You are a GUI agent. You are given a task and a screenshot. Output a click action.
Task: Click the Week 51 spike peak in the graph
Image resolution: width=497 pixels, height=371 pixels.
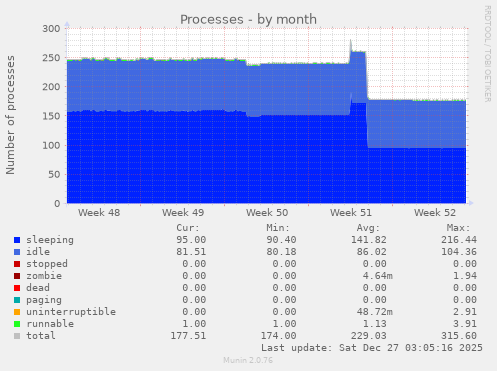click(x=351, y=41)
